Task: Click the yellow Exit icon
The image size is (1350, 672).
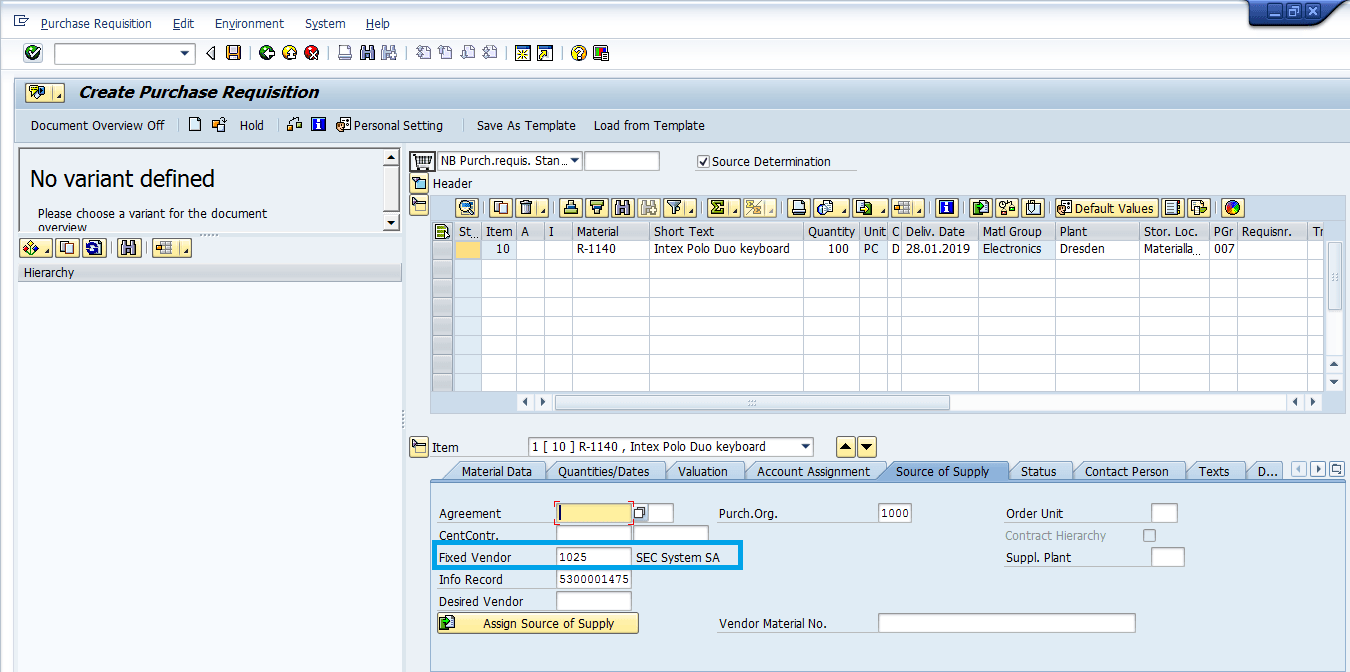Action: click(289, 53)
